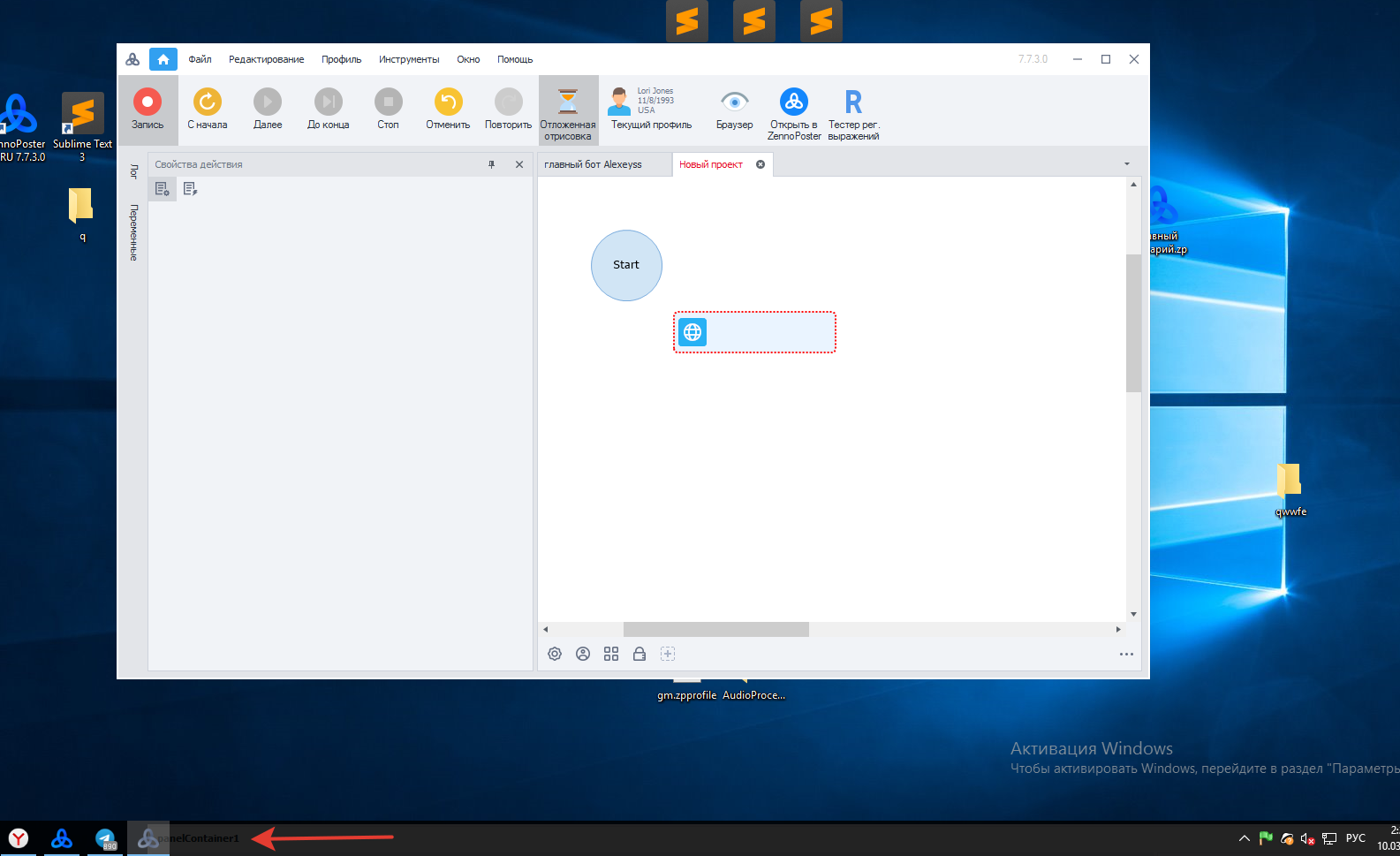Select the Sublime Text 3 desktop shortcut
This screenshot has height=856, width=1400.
[x=82, y=127]
